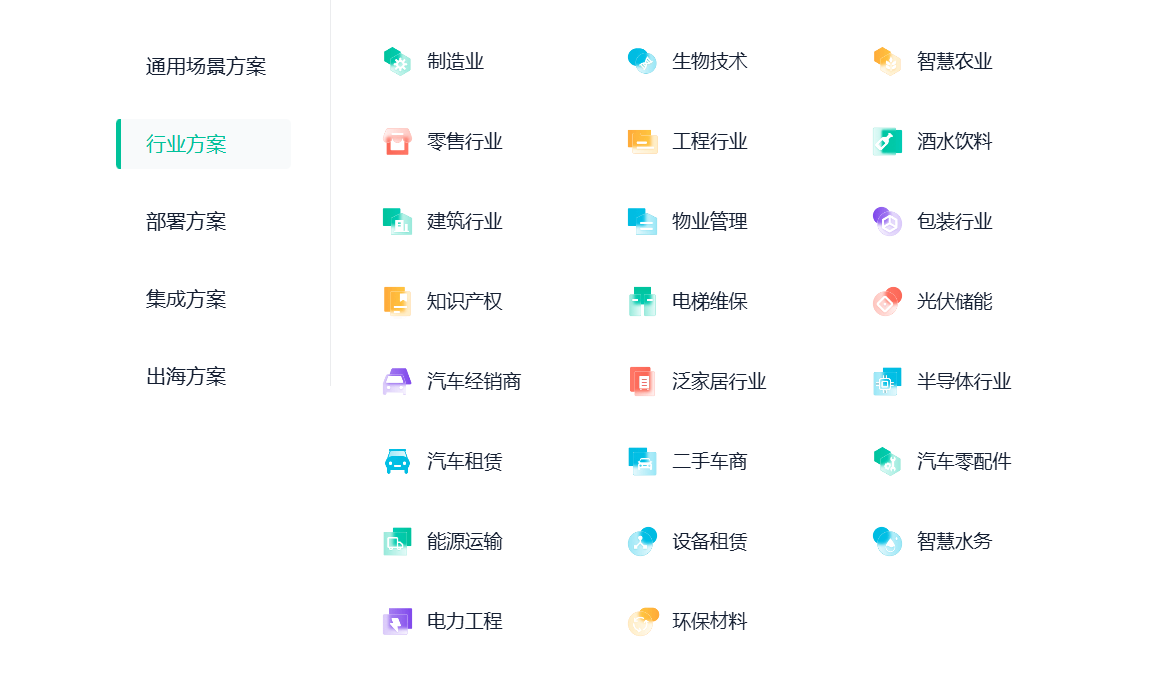
Task: Visit the 环保材料 link
Action: (709, 621)
